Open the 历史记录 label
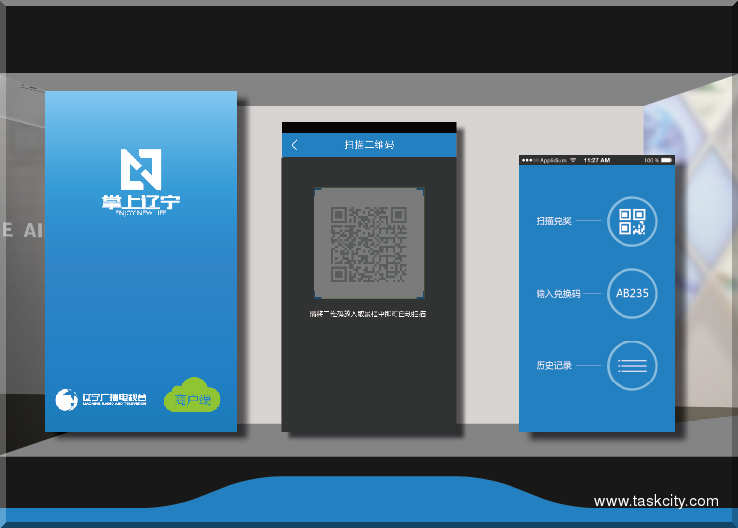 [x=554, y=366]
